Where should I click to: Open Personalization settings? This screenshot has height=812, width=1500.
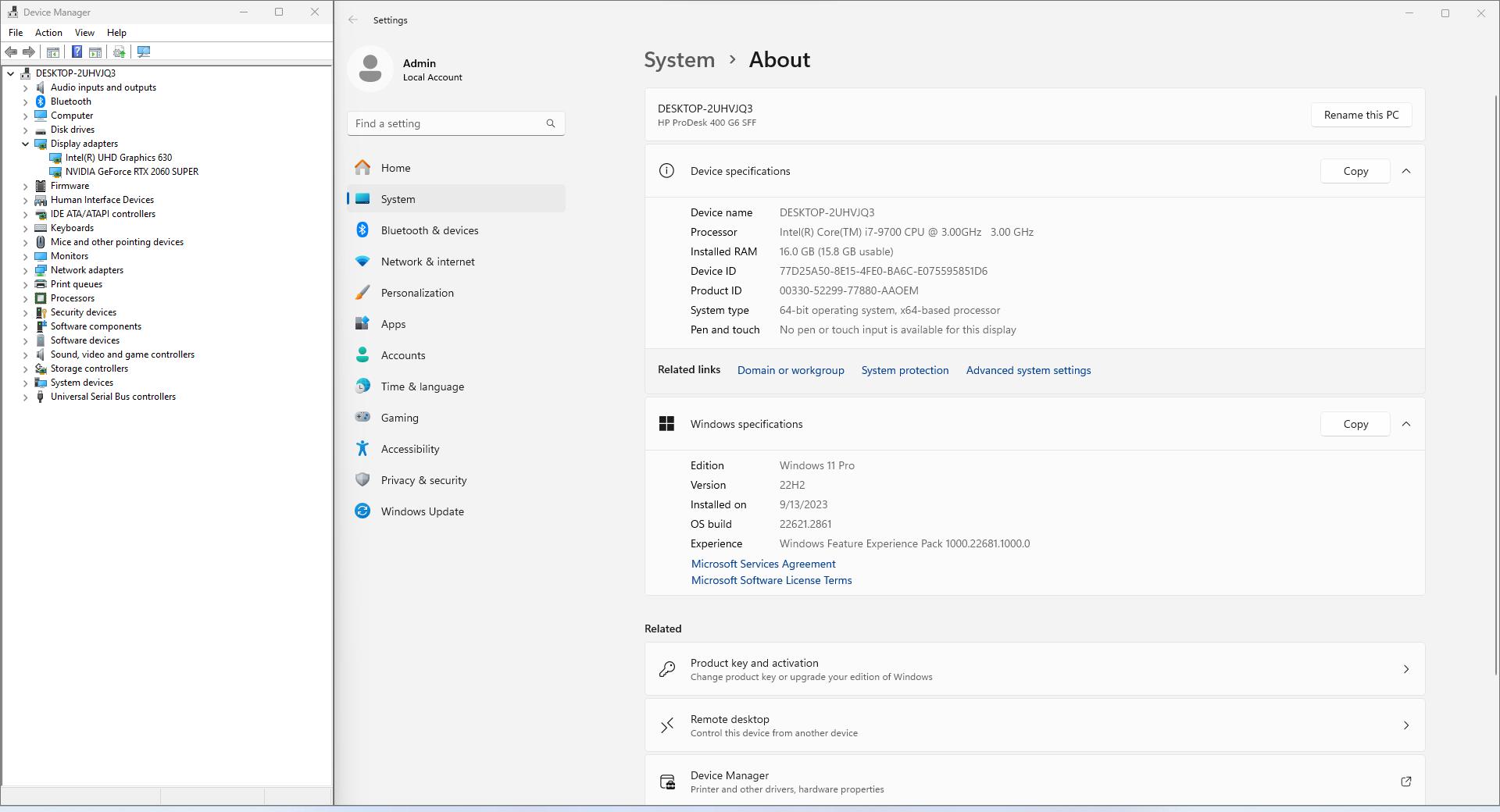coord(456,293)
